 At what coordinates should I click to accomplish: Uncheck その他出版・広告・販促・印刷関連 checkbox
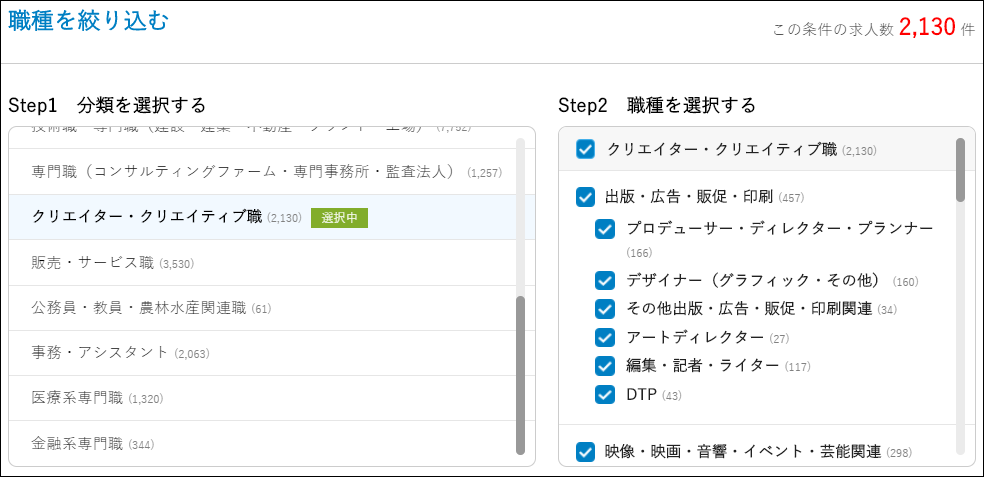[x=605, y=308]
